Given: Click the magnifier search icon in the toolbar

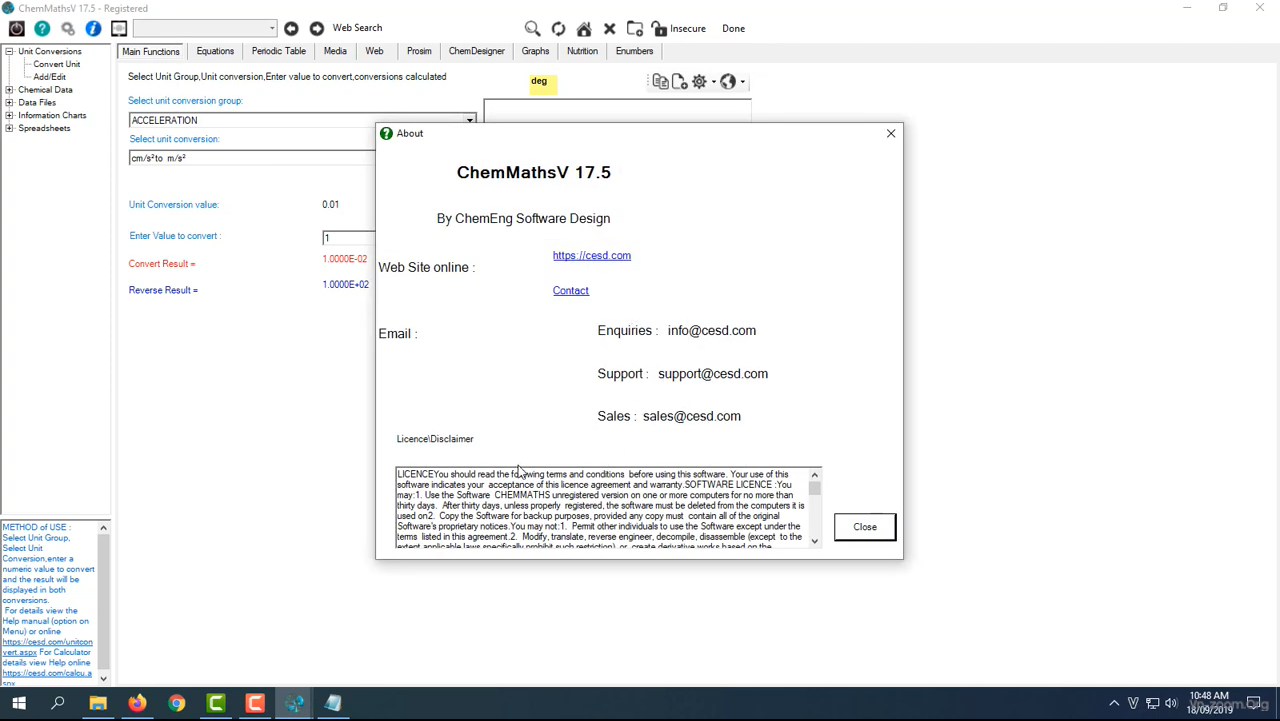Looking at the screenshot, I should [532, 28].
